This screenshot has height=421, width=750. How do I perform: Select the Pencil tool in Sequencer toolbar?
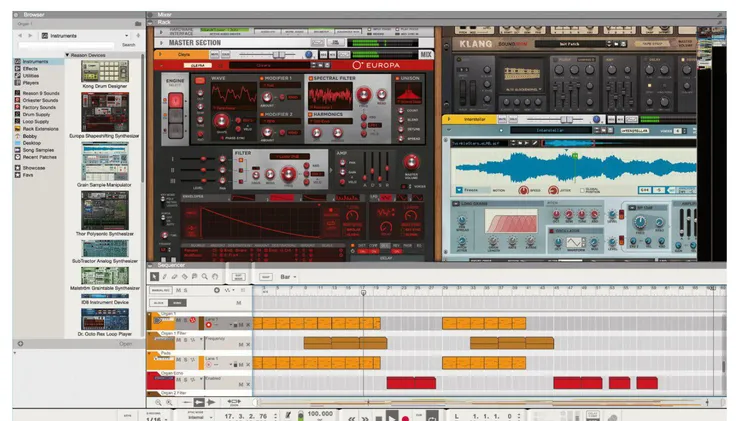click(x=165, y=277)
